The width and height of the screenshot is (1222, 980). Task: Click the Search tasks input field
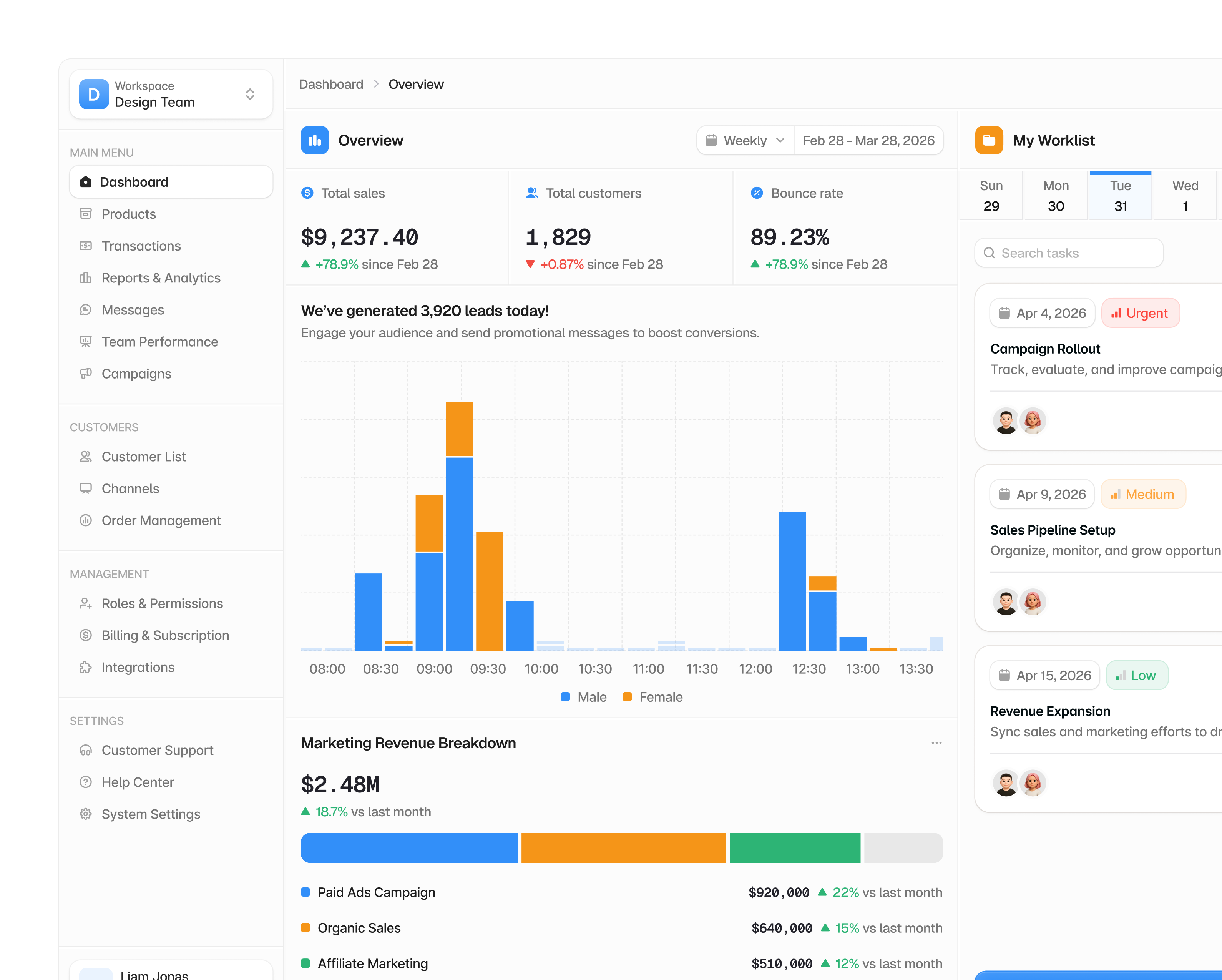point(1069,253)
